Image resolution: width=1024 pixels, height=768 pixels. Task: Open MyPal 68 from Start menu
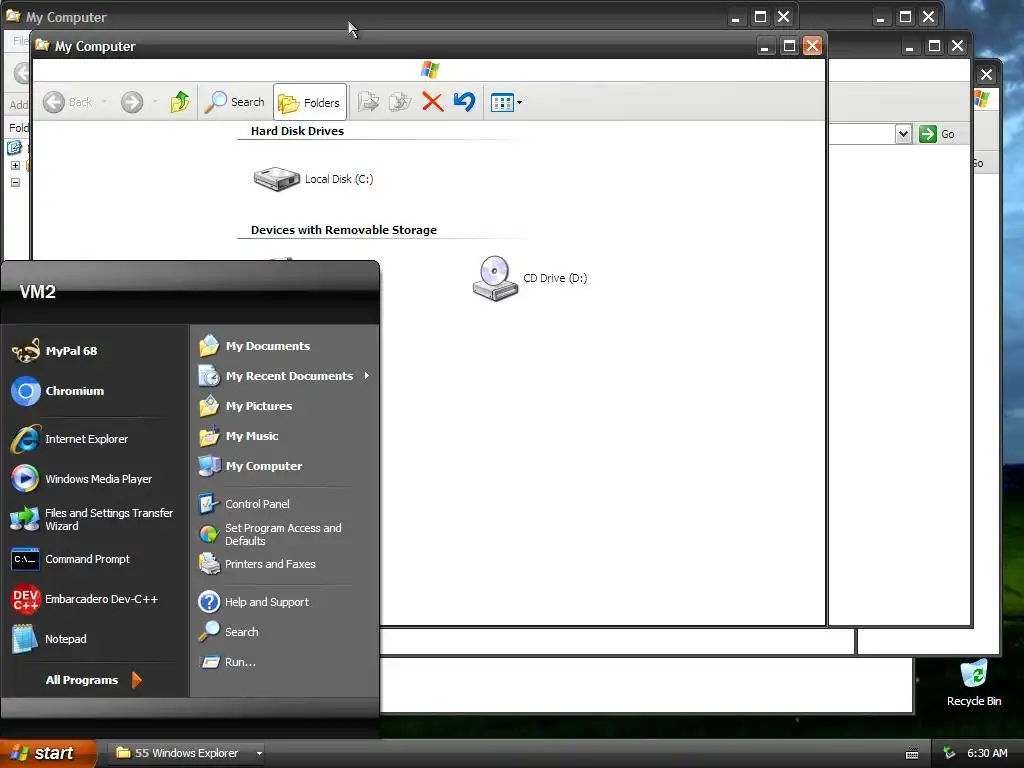(x=95, y=351)
